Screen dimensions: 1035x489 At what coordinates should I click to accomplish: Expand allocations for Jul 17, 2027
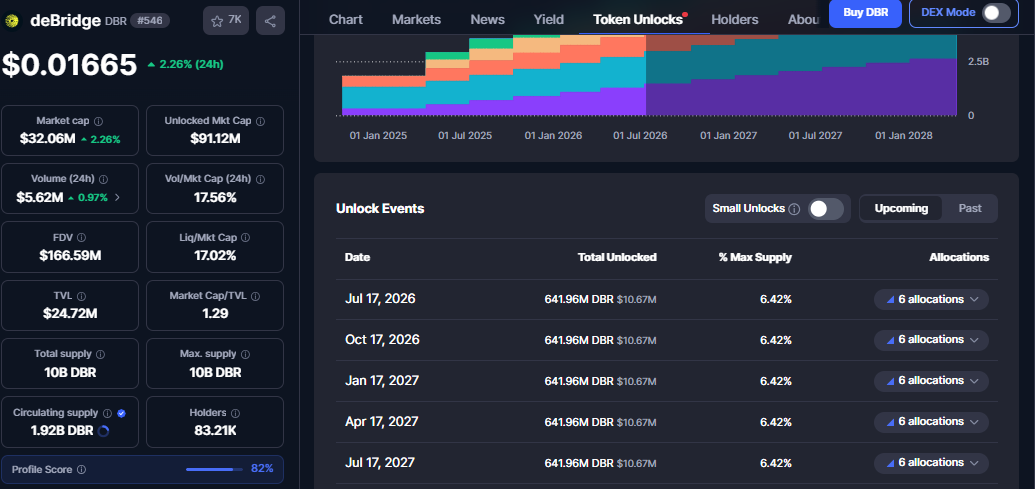931,463
